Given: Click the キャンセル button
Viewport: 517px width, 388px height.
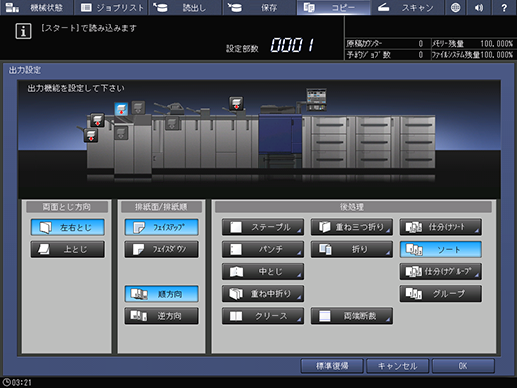Looking at the screenshot, I should [397, 366].
